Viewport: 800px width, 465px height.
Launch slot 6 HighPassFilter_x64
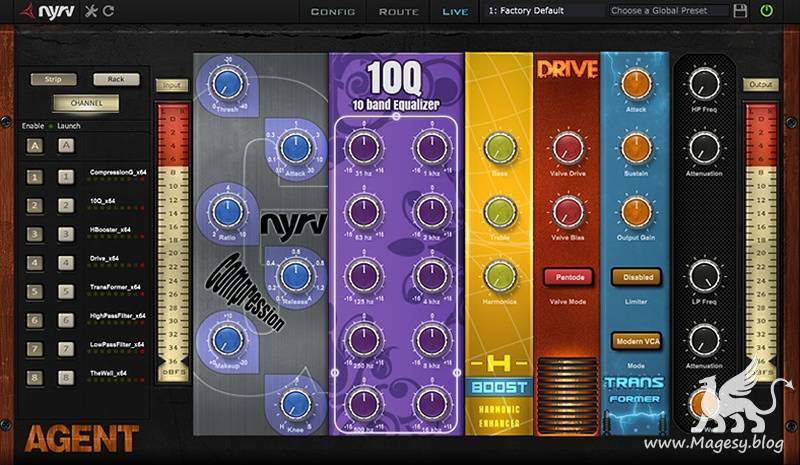tap(66, 321)
